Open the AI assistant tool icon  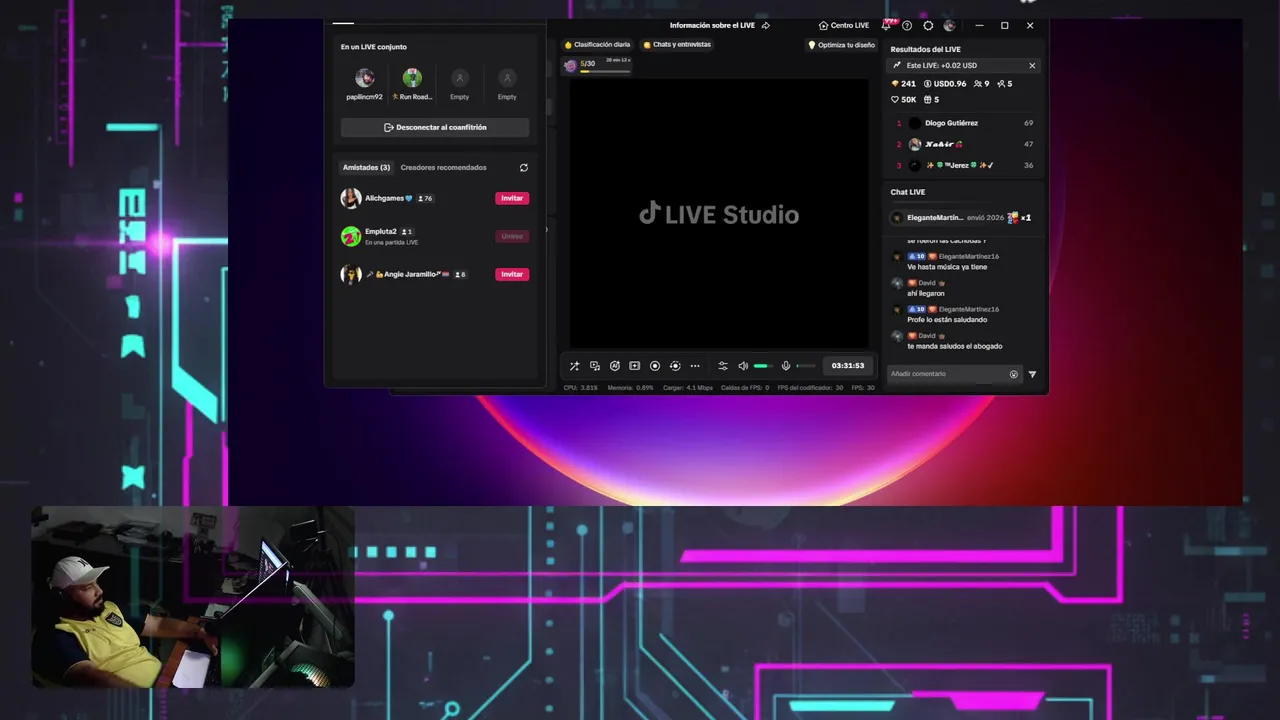click(615, 366)
